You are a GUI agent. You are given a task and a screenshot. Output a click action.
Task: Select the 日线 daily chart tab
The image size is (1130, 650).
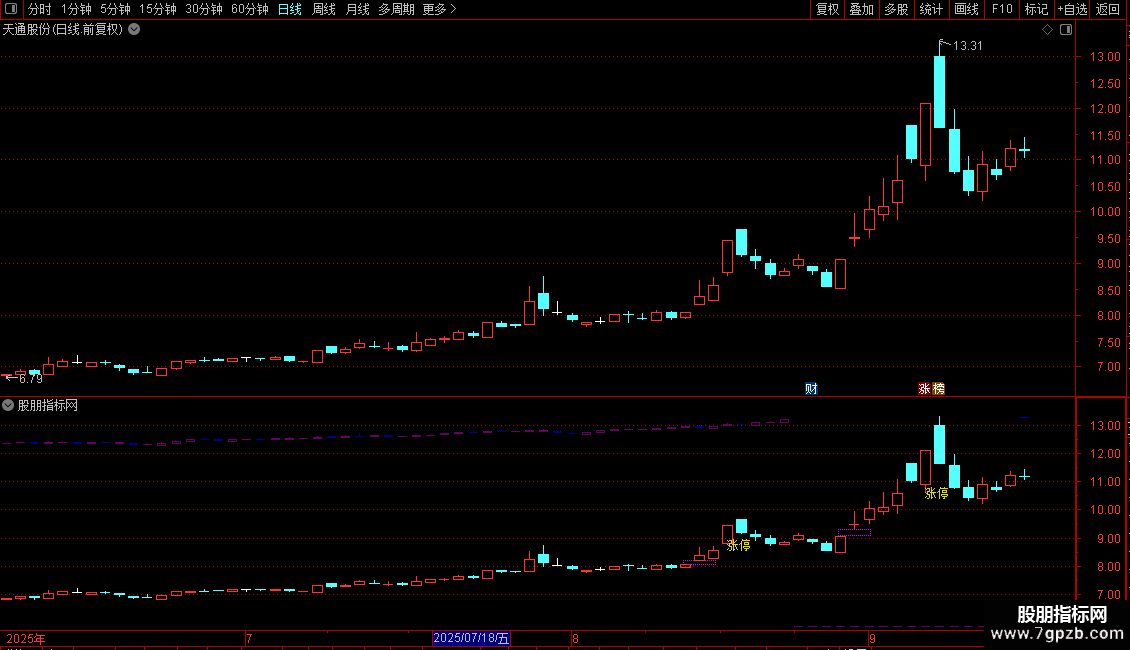pyautogui.click(x=290, y=9)
